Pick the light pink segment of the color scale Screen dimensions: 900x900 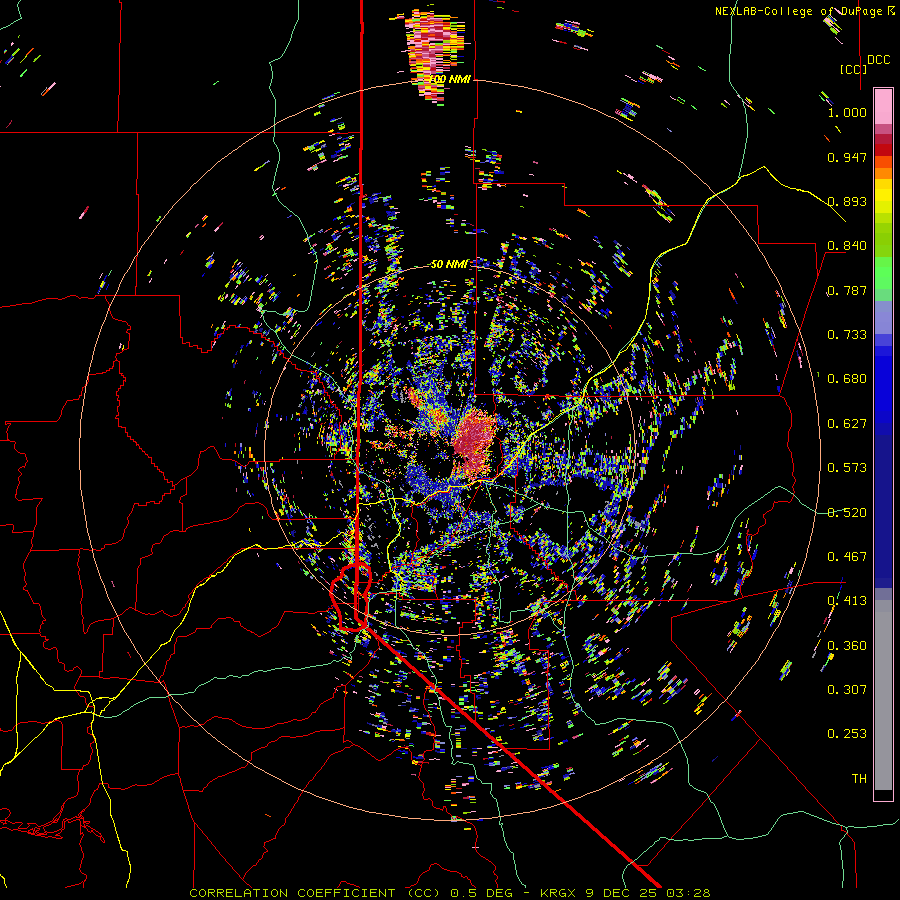[883, 106]
